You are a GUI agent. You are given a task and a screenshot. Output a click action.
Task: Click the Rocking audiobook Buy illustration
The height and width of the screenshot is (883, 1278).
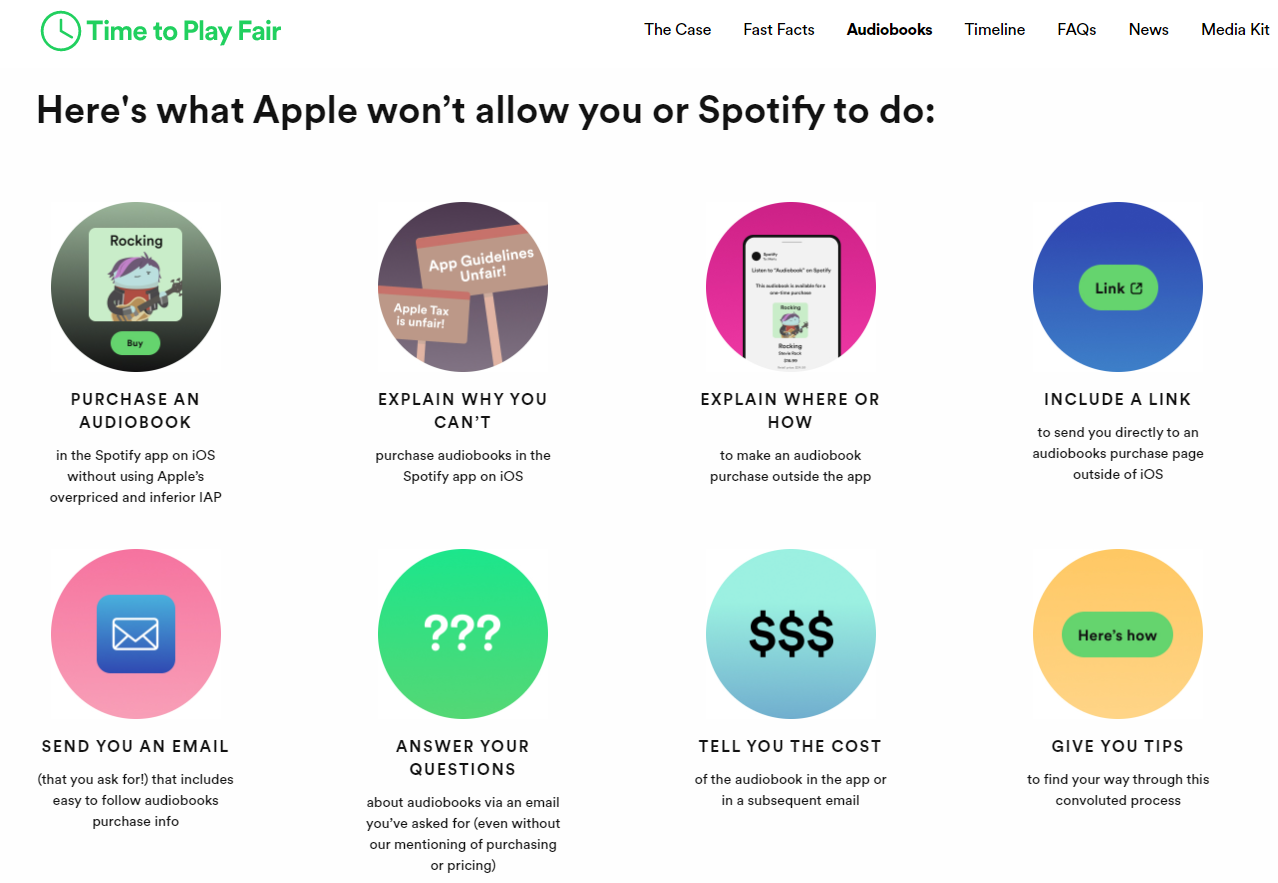click(136, 287)
